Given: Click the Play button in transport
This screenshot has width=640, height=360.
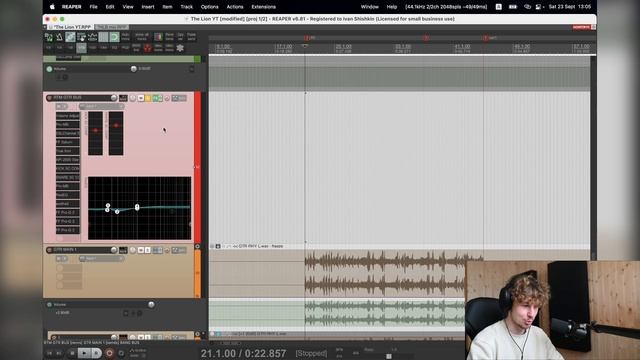Looking at the screenshot, I should click(84, 353).
